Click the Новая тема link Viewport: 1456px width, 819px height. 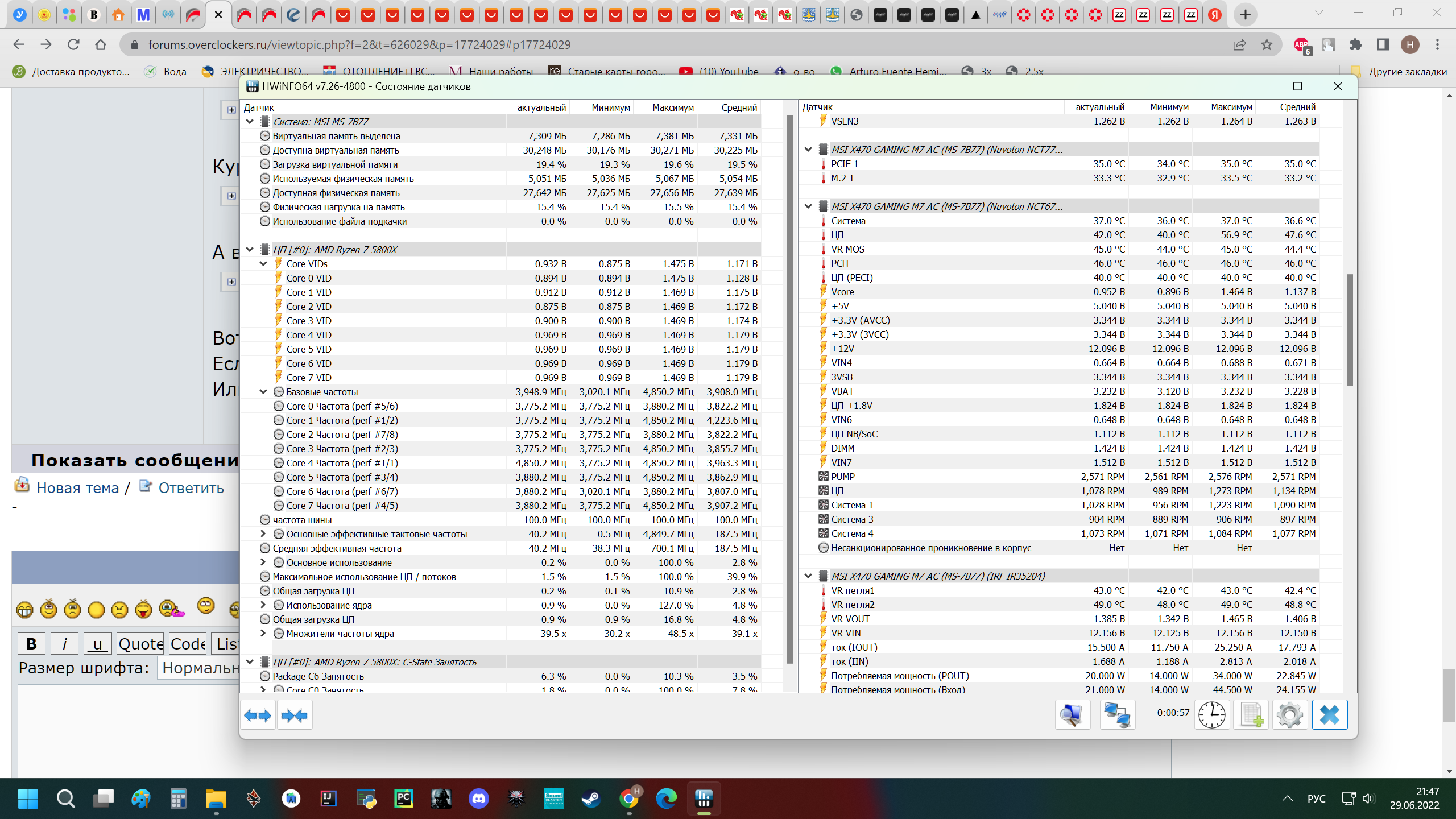(77, 488)
